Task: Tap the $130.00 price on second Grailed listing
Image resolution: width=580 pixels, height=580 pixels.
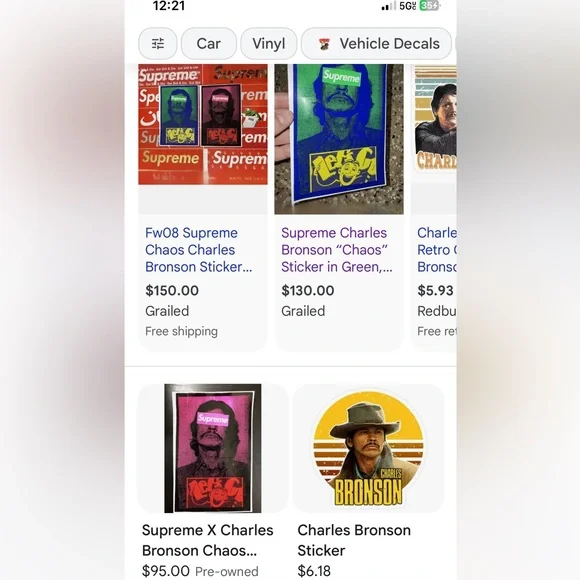Action: (308, 290)
